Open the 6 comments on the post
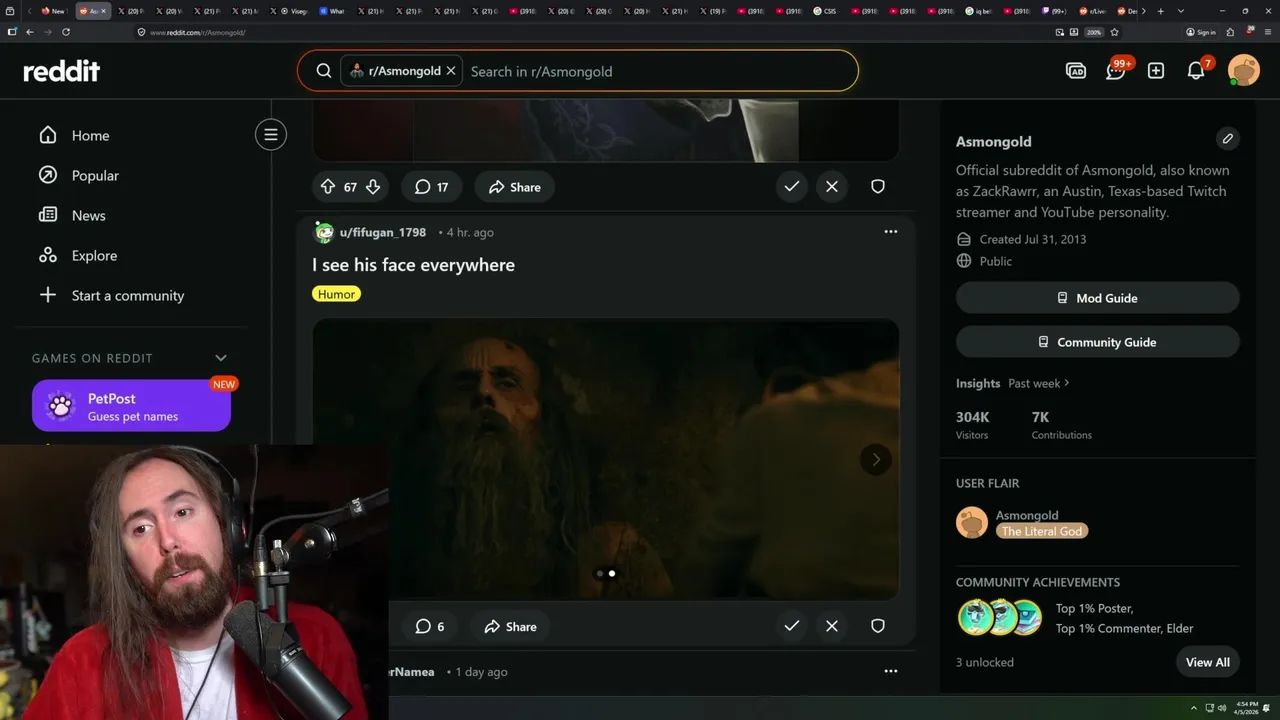1280x720 pixels. click(430, 627)
